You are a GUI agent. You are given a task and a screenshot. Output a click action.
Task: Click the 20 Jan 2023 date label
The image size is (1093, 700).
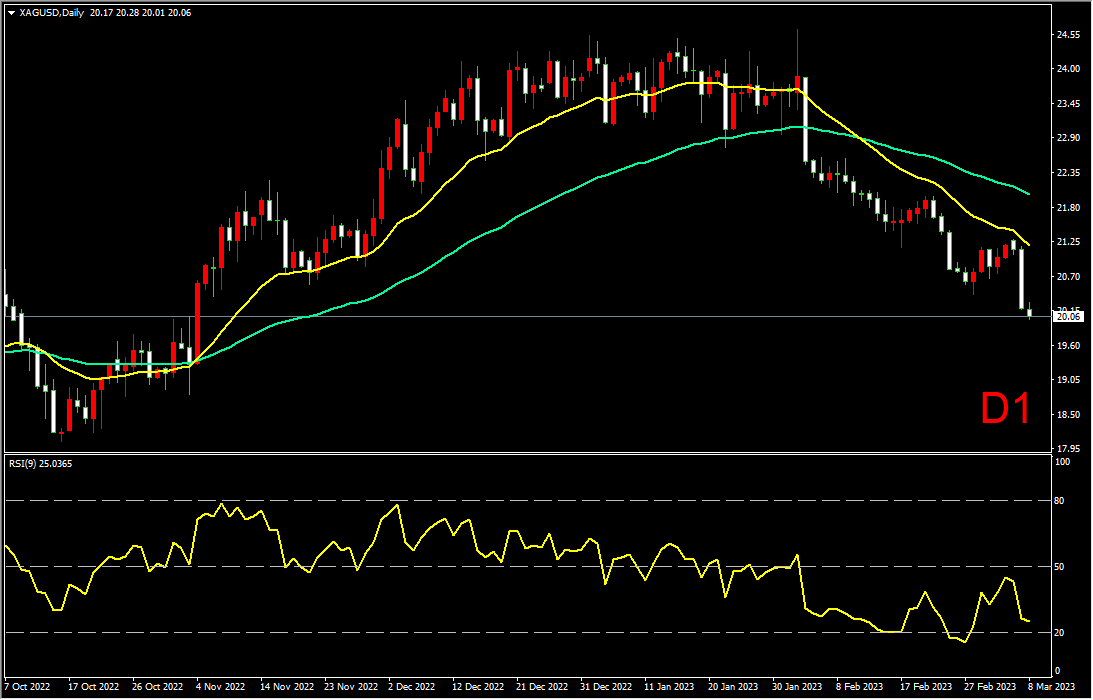732,686
